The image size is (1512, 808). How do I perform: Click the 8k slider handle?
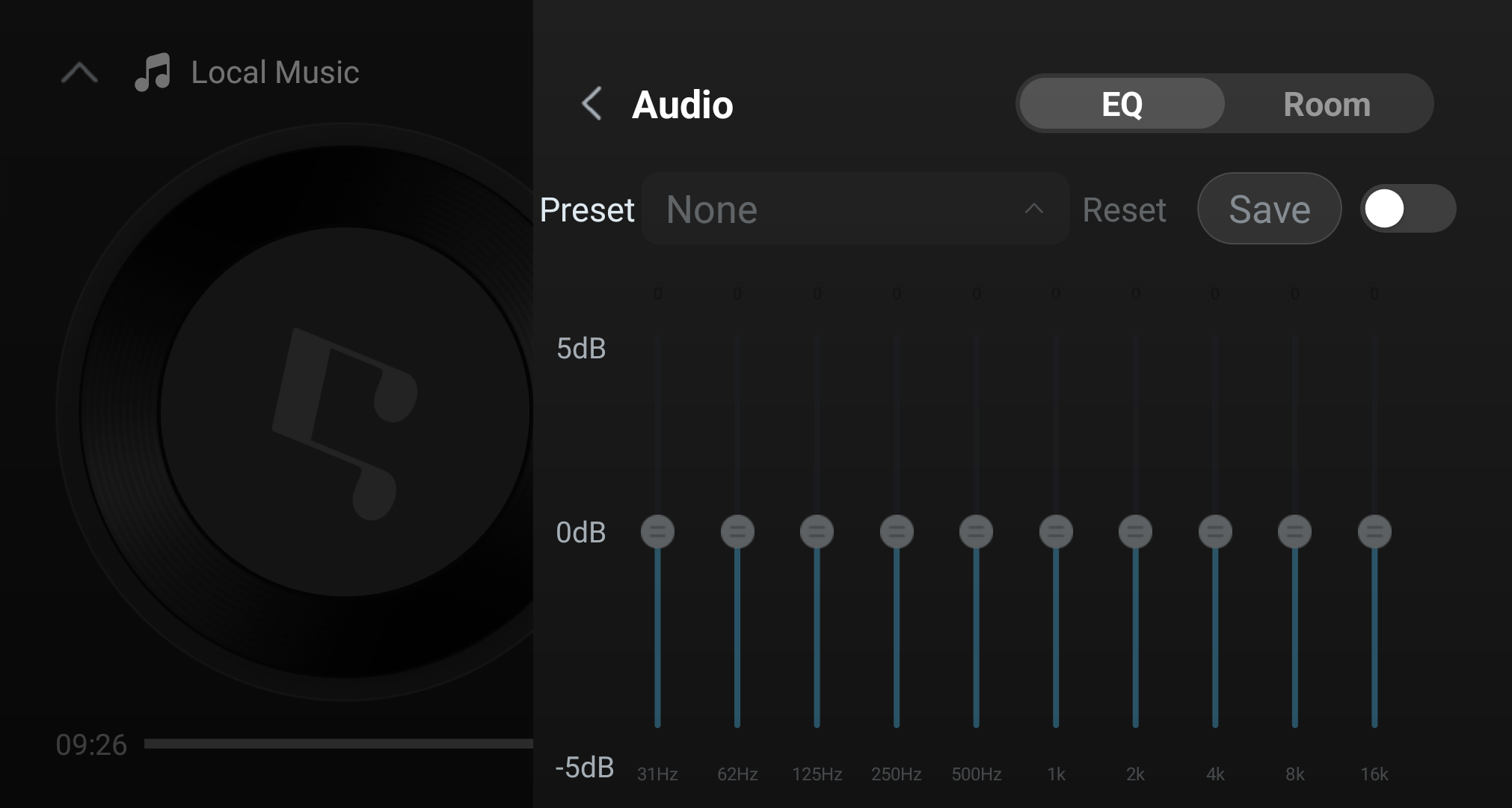(x=1295, y=531)
